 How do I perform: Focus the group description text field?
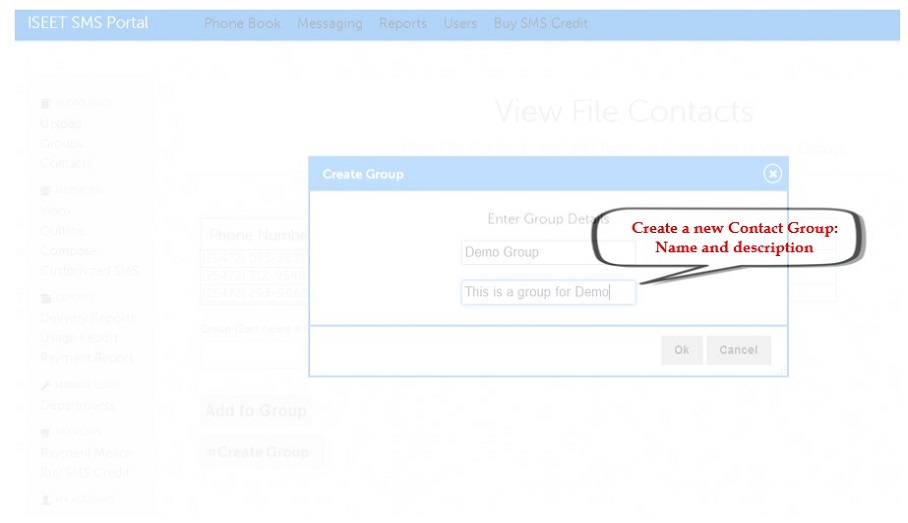(x=547, y=292)
